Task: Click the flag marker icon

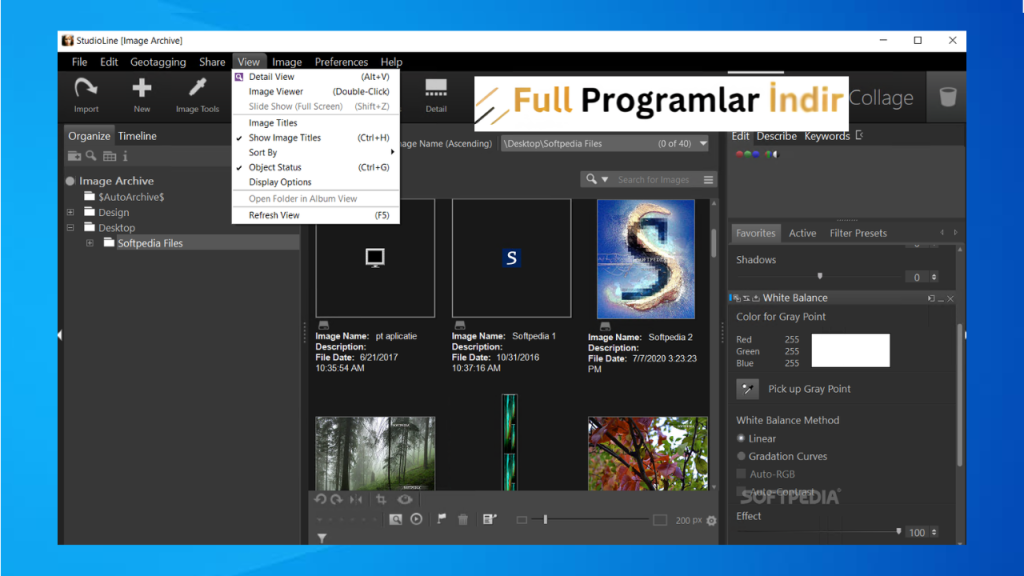Action: [x=442, y=519]
